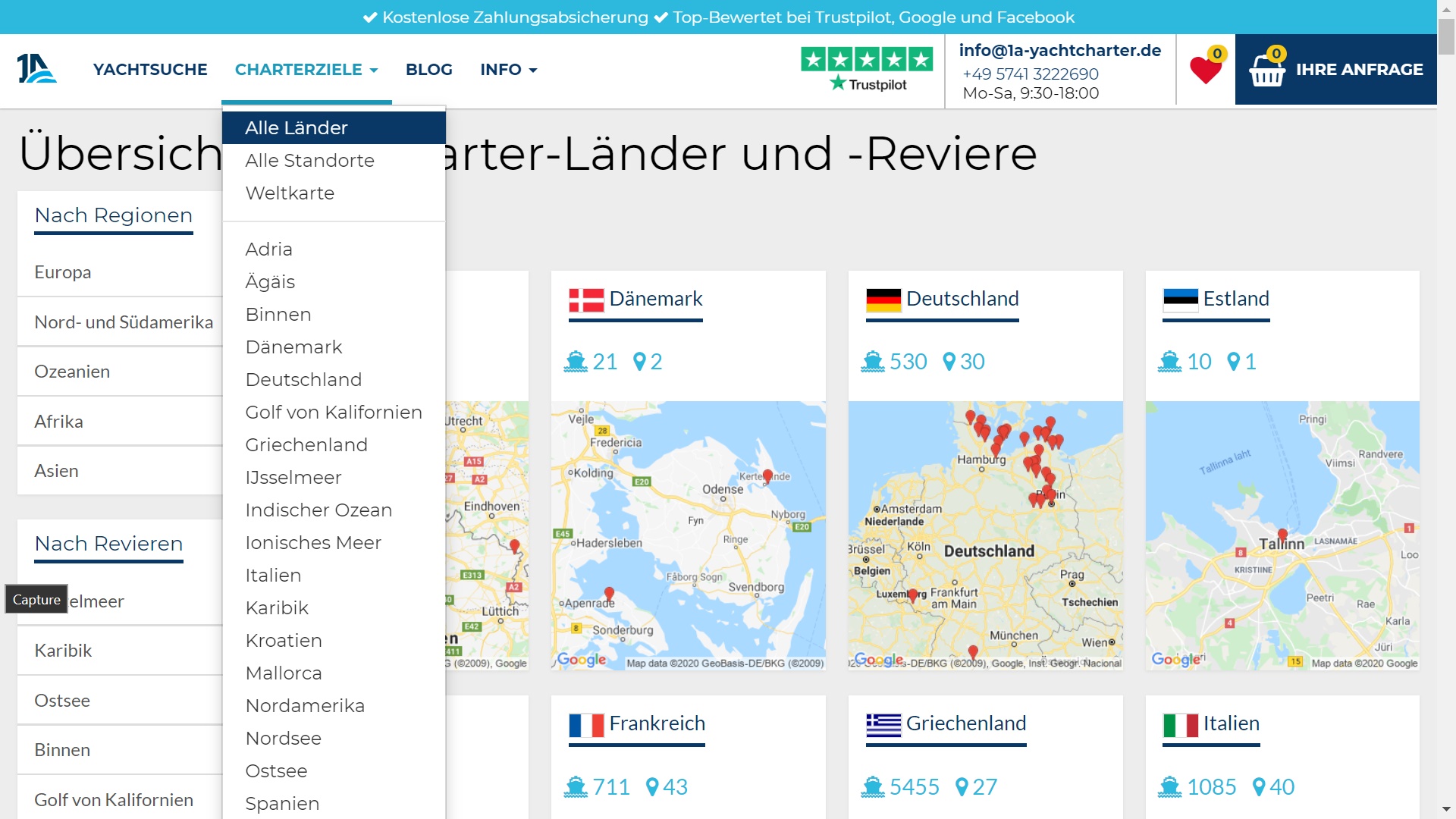Open the favorites heart icon
The image size is (1456, 819).
pyautogui.click(x=1205, y=70)
